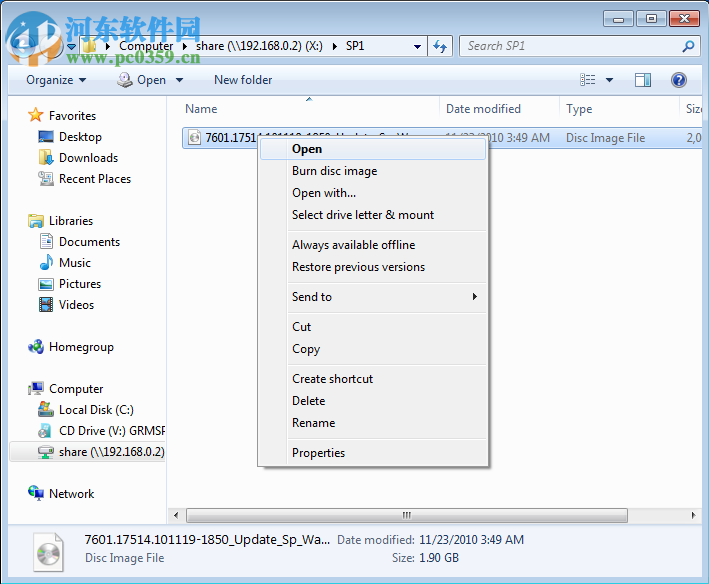Viewport: 709px width, 584px height.
Task: Click Cut in the context menu
Action: point(373,327)
